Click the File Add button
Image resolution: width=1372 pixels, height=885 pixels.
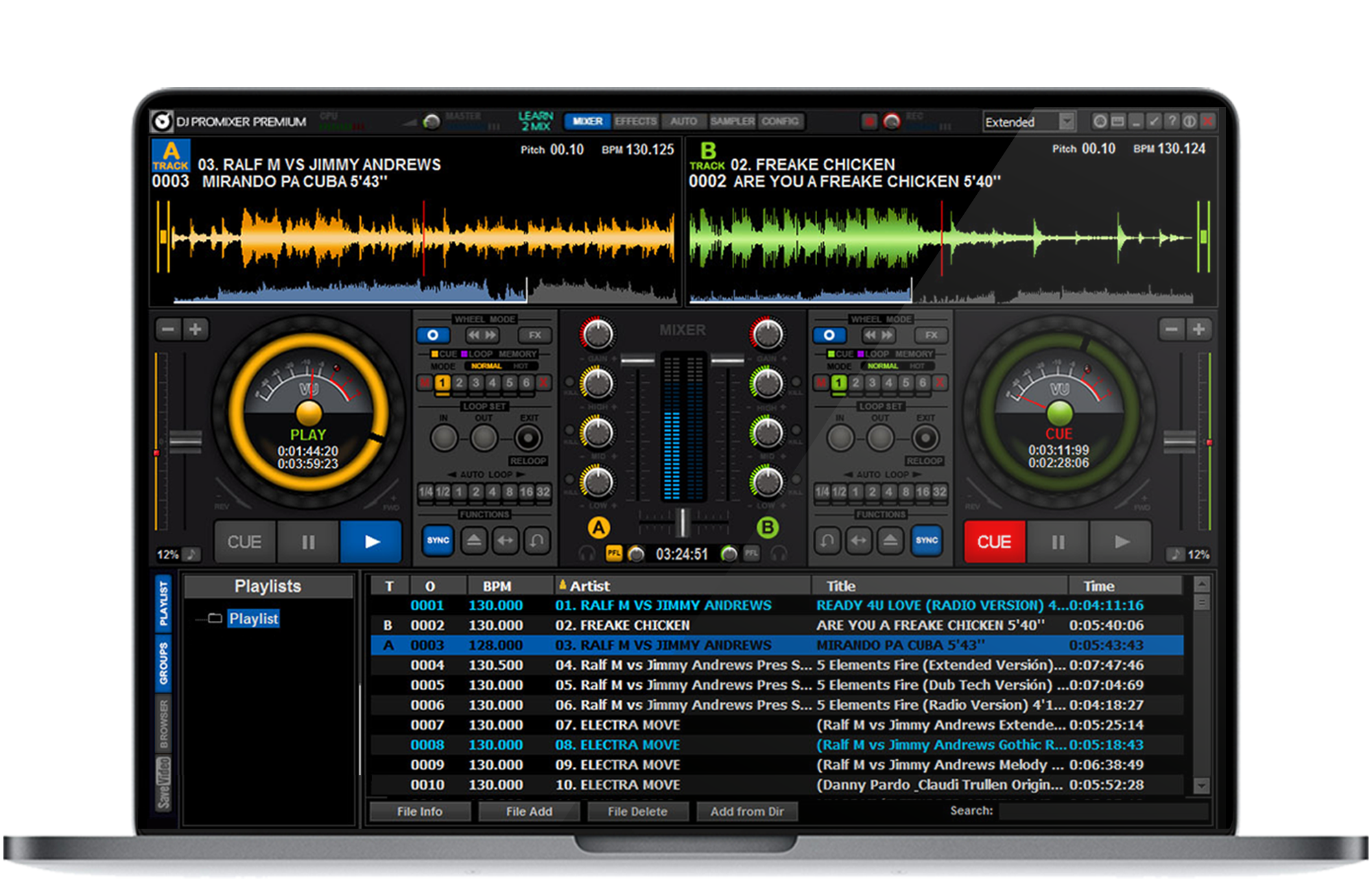tap(529, 812)
